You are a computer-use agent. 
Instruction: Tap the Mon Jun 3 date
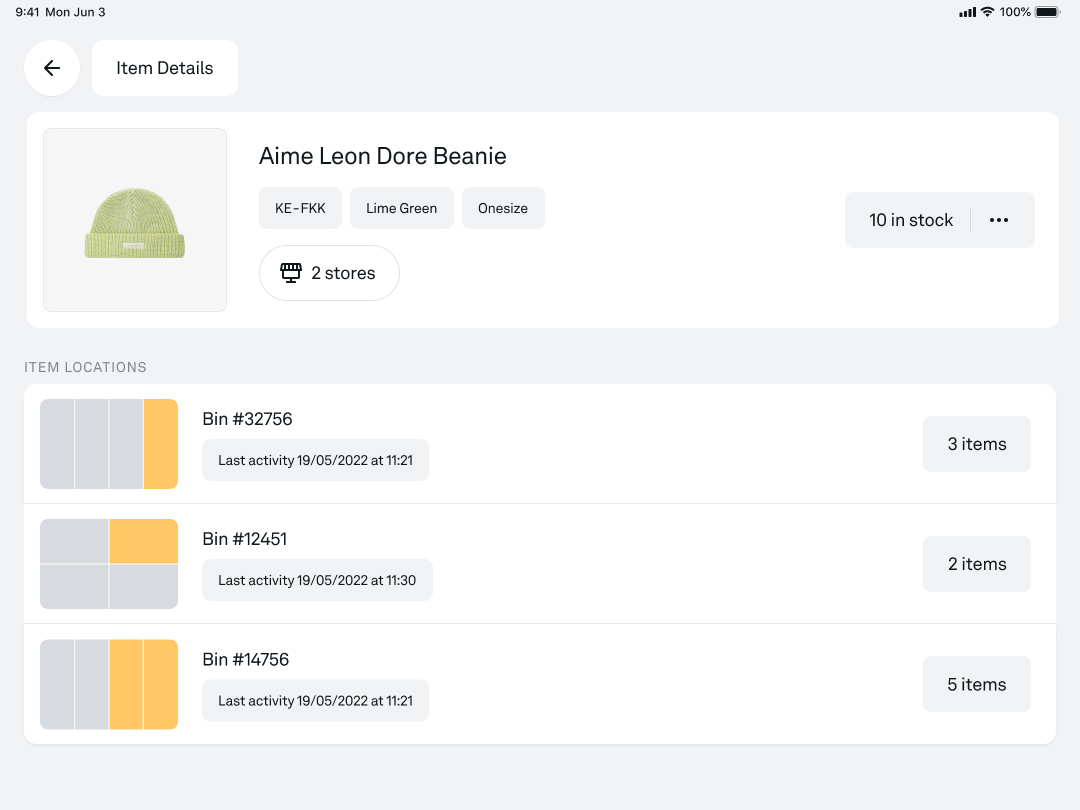click(75, 12)
